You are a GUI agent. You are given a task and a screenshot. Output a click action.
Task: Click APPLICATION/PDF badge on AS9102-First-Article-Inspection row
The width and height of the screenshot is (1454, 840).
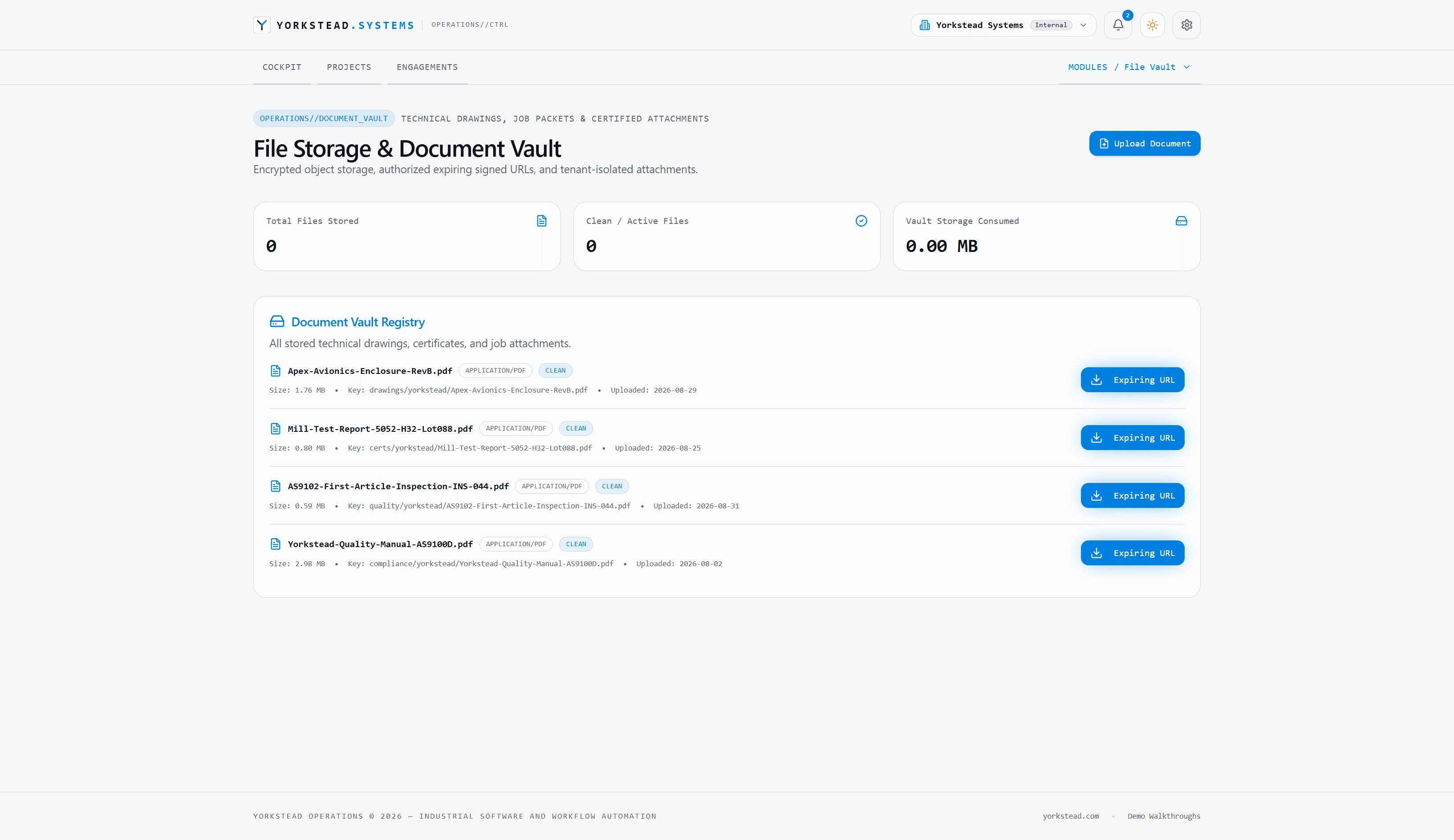click(551, 487)
